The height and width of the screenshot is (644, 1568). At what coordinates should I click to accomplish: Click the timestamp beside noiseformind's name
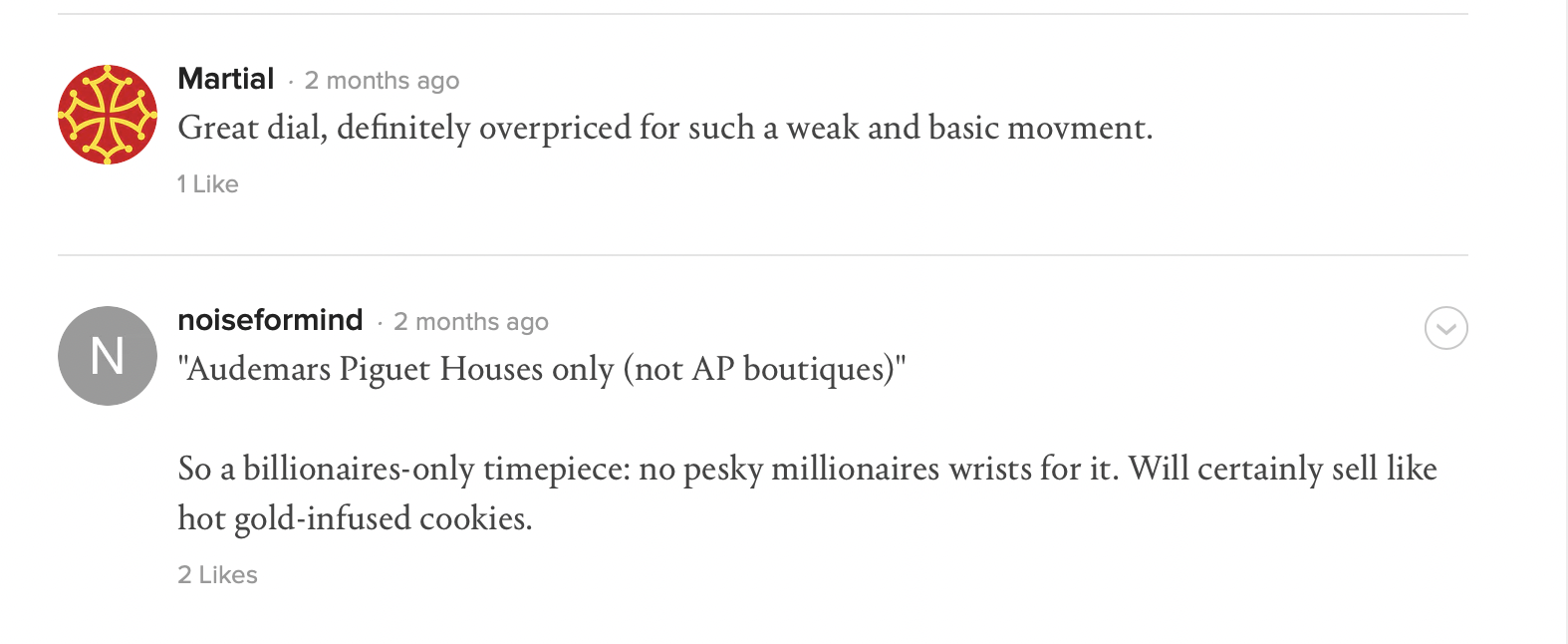point(471,322)
